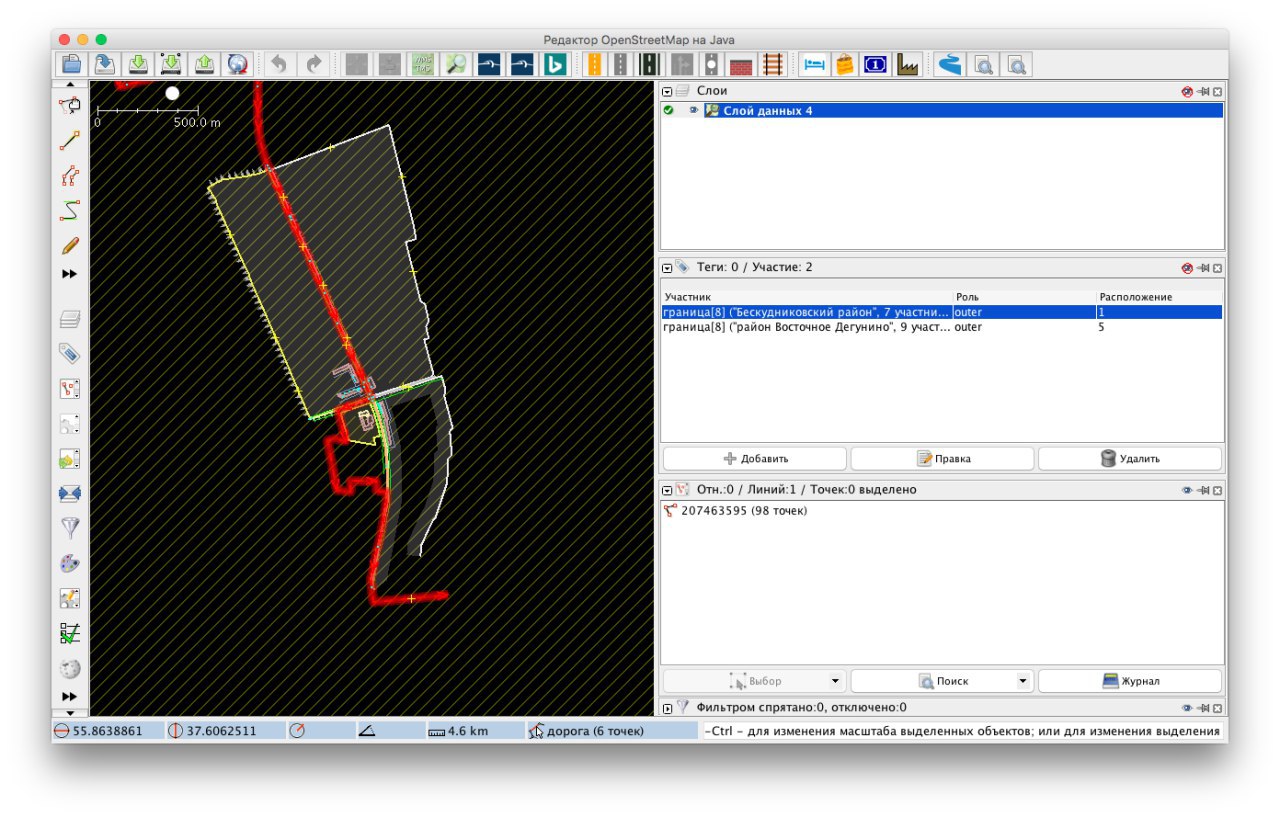Click the Удалить button
The height and width of the screenshot is (817, 1280).
1130,459
